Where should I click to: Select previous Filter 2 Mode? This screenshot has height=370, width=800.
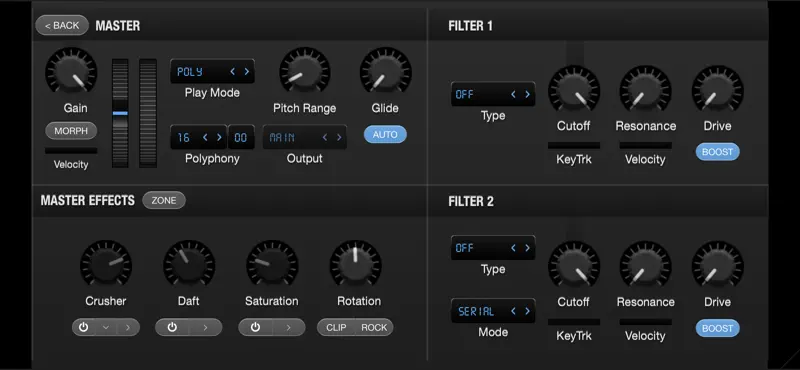513,311
